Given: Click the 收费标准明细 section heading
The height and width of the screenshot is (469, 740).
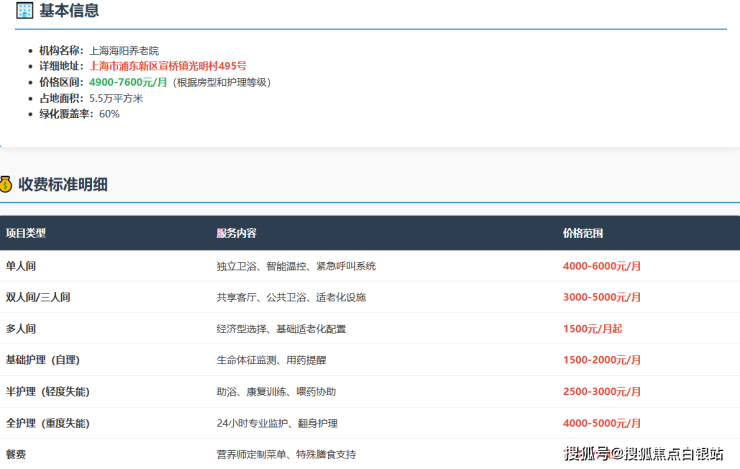Looking at the screenshot, I should tap(63, 184).
